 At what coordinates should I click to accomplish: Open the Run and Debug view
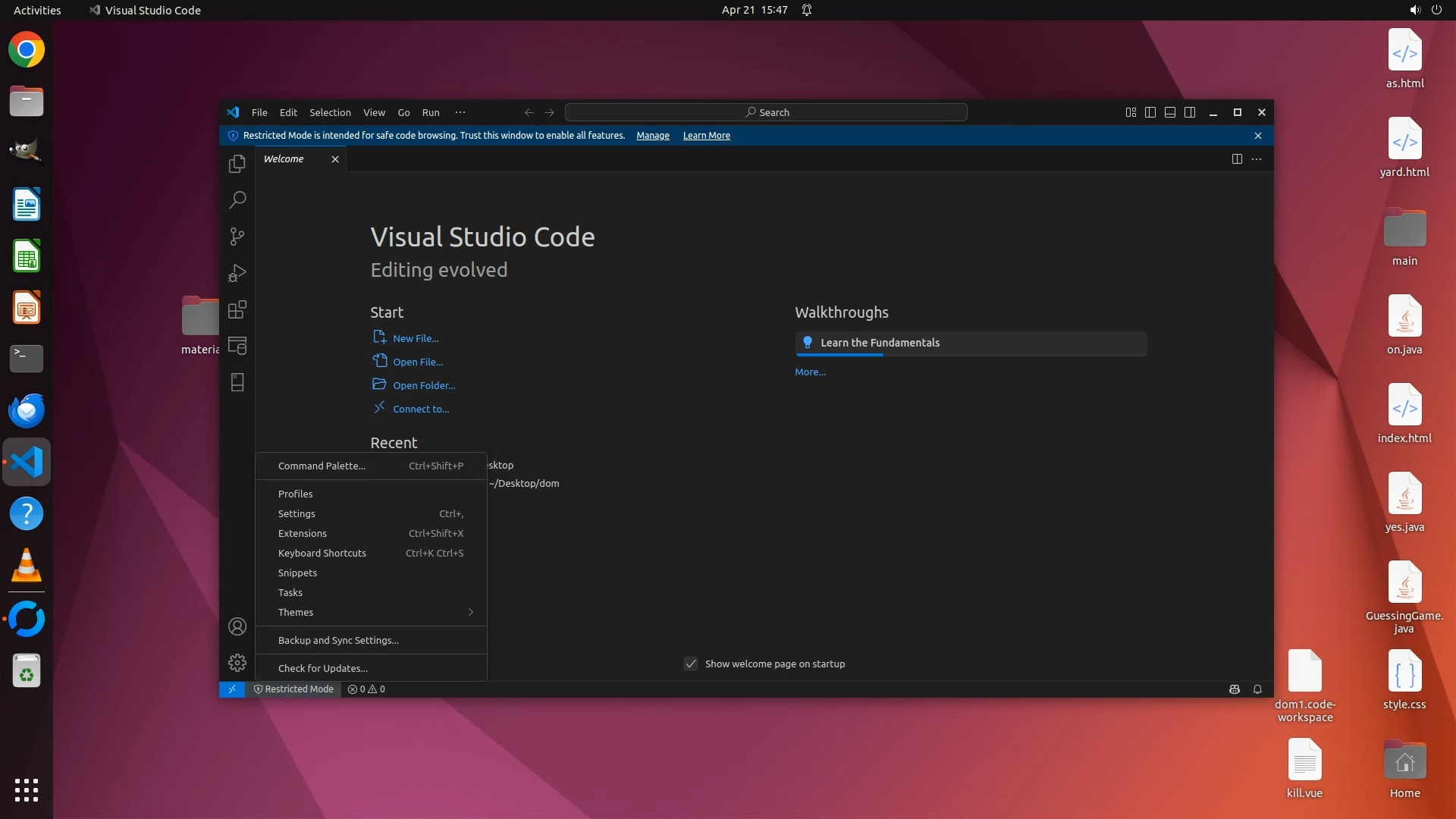(237, 273)
